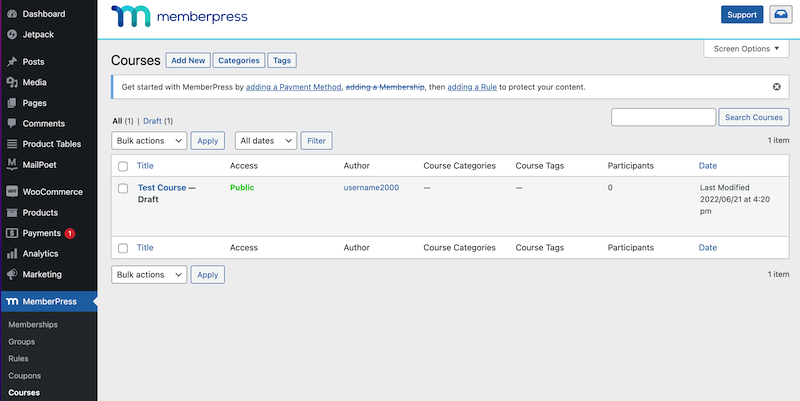Tick the Test Course row checkbox
The height and width of the screenshot is (401, 800).
pos(123,188)
